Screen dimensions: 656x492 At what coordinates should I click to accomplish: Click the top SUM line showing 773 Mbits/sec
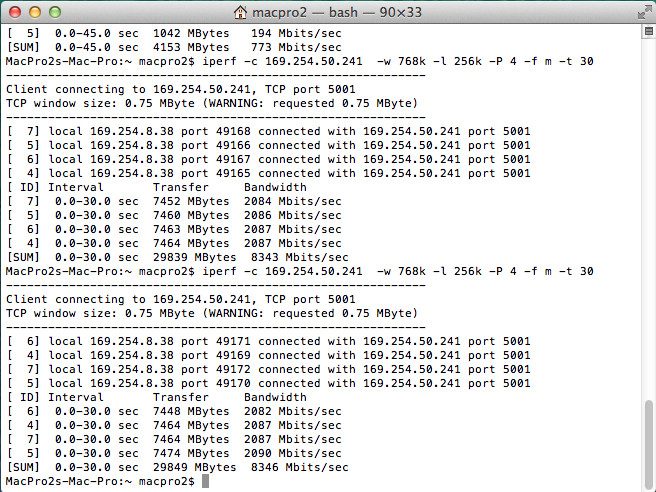[174, 47]
